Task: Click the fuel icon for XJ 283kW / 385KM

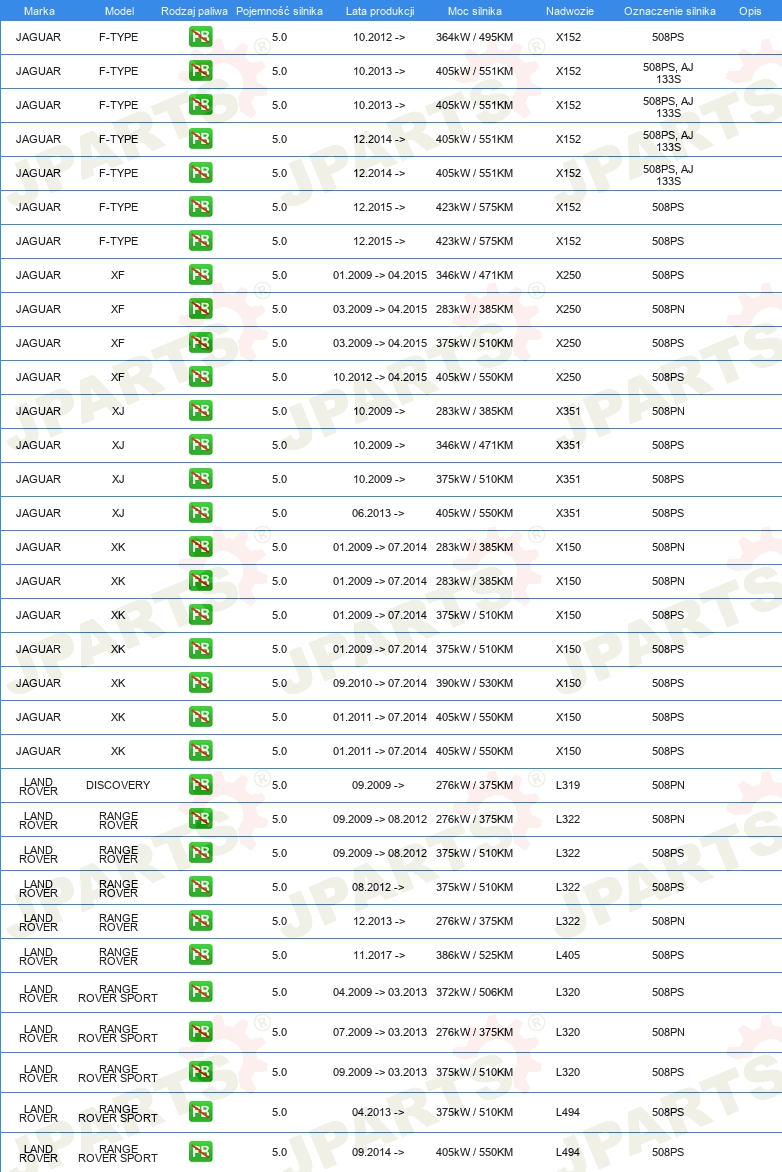Action: coord(200,411)
